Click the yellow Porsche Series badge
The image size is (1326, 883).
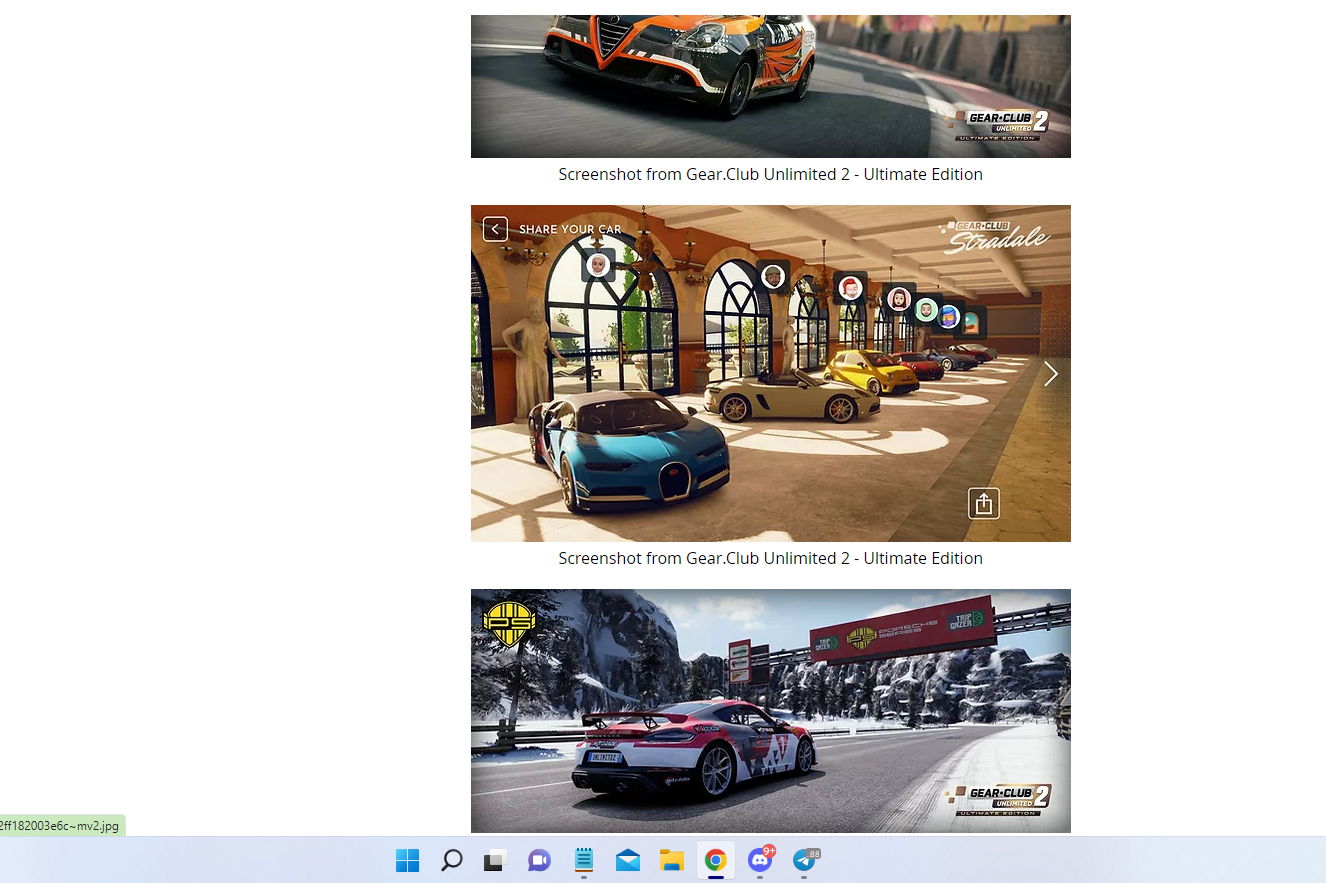tap(509, 622)
